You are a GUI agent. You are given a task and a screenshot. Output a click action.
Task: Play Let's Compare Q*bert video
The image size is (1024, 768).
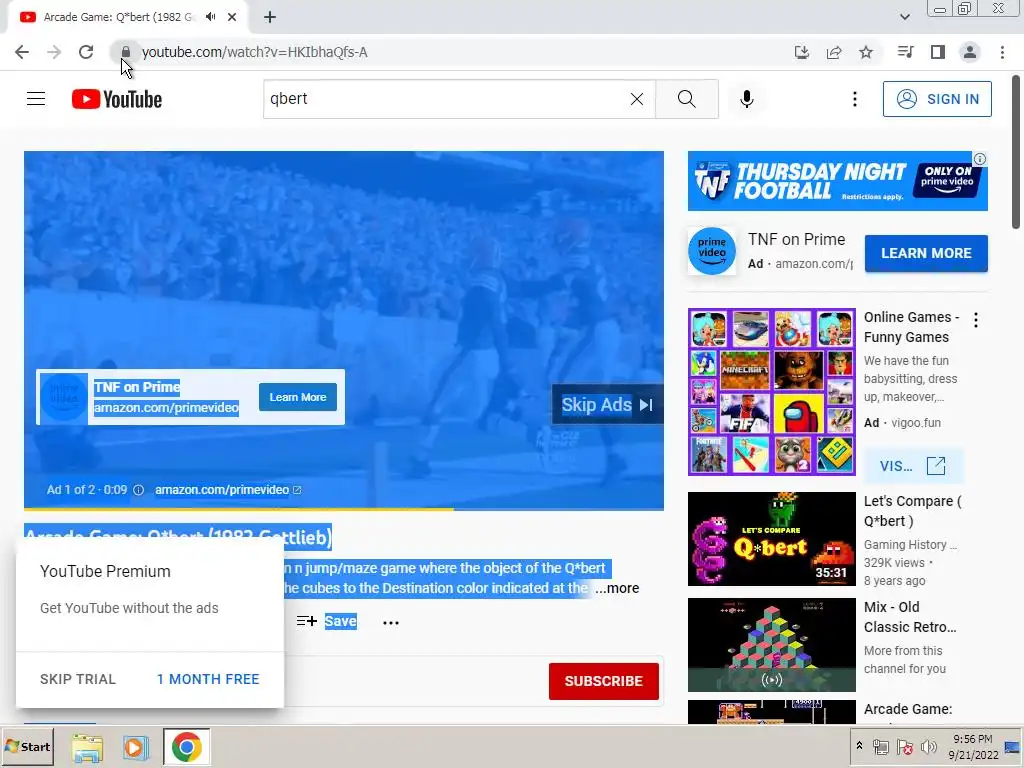(x=771, y=539)
